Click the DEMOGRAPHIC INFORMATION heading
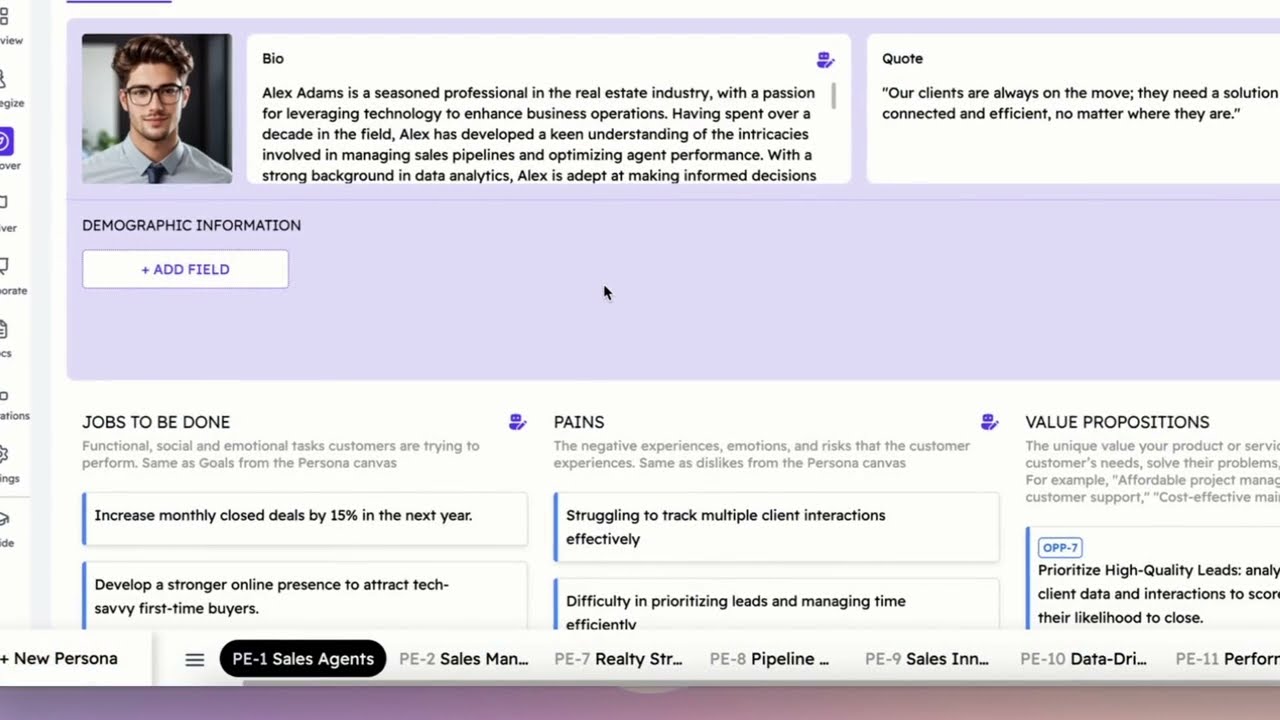 pyautogui.click(x=191, y=225)
